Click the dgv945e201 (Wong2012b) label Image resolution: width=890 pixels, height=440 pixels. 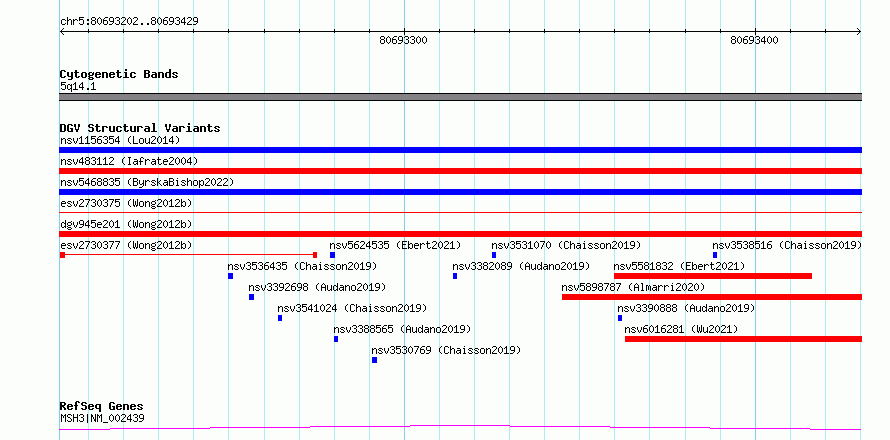(x=126, y=224)
